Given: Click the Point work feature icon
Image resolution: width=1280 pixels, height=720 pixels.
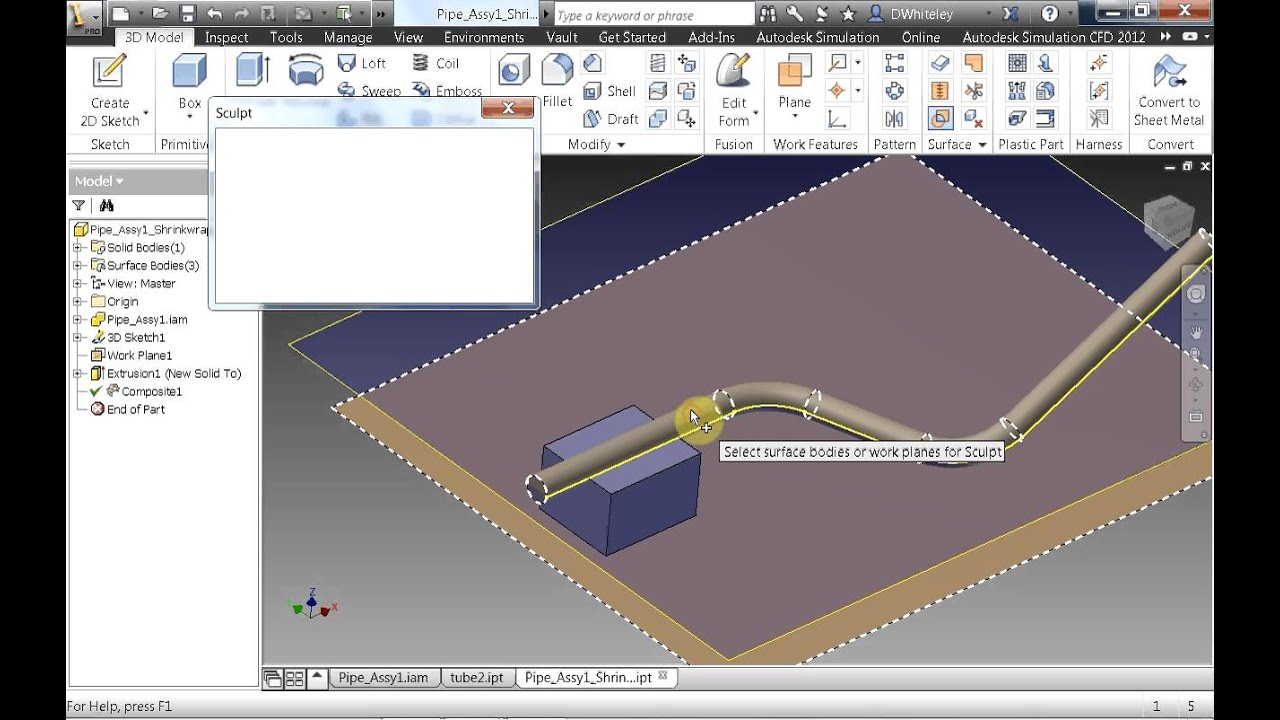Looking at the screenshot, I should click(x=838, y=91).
